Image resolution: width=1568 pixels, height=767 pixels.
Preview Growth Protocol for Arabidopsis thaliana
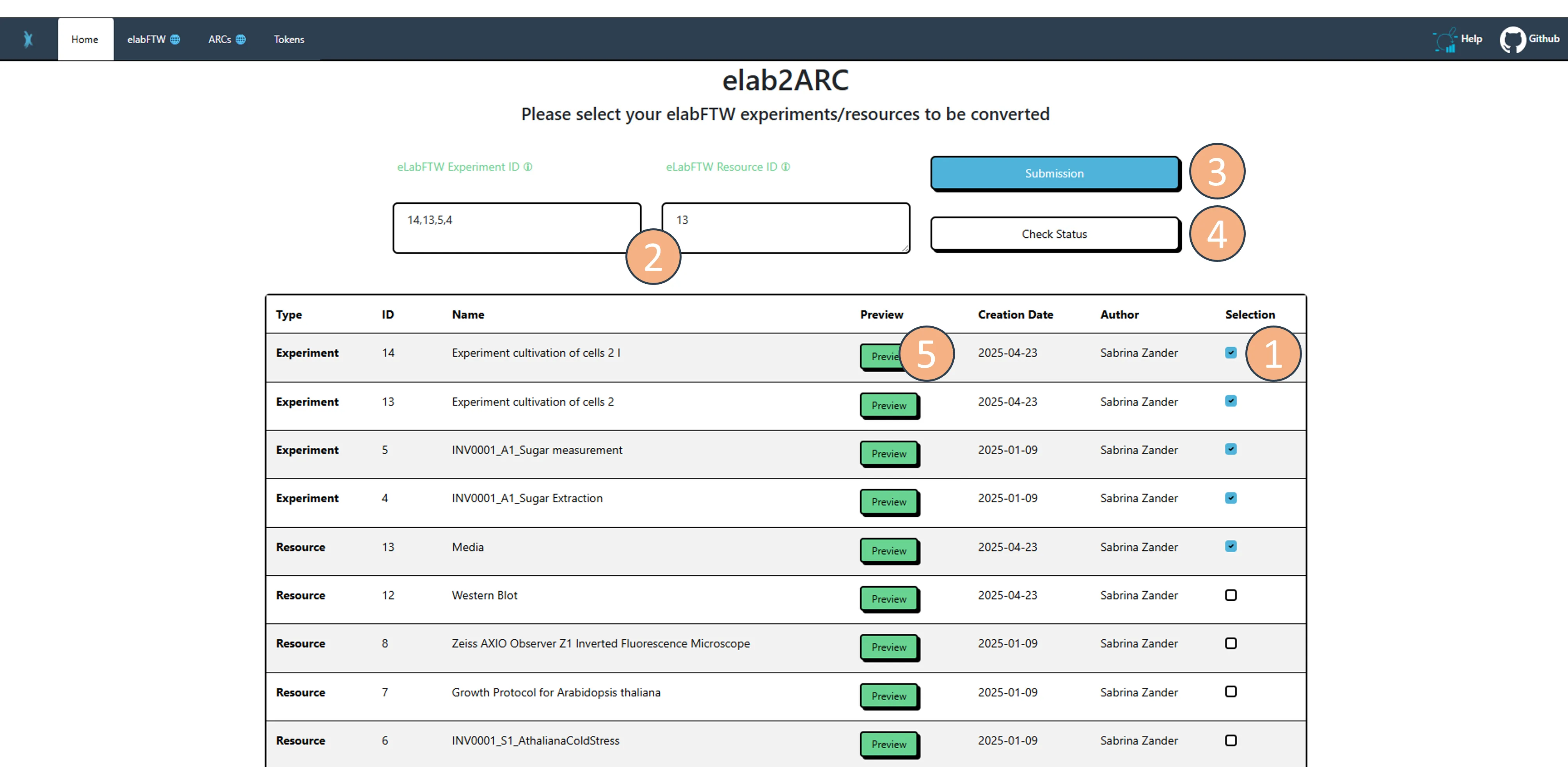pos(888,696)
